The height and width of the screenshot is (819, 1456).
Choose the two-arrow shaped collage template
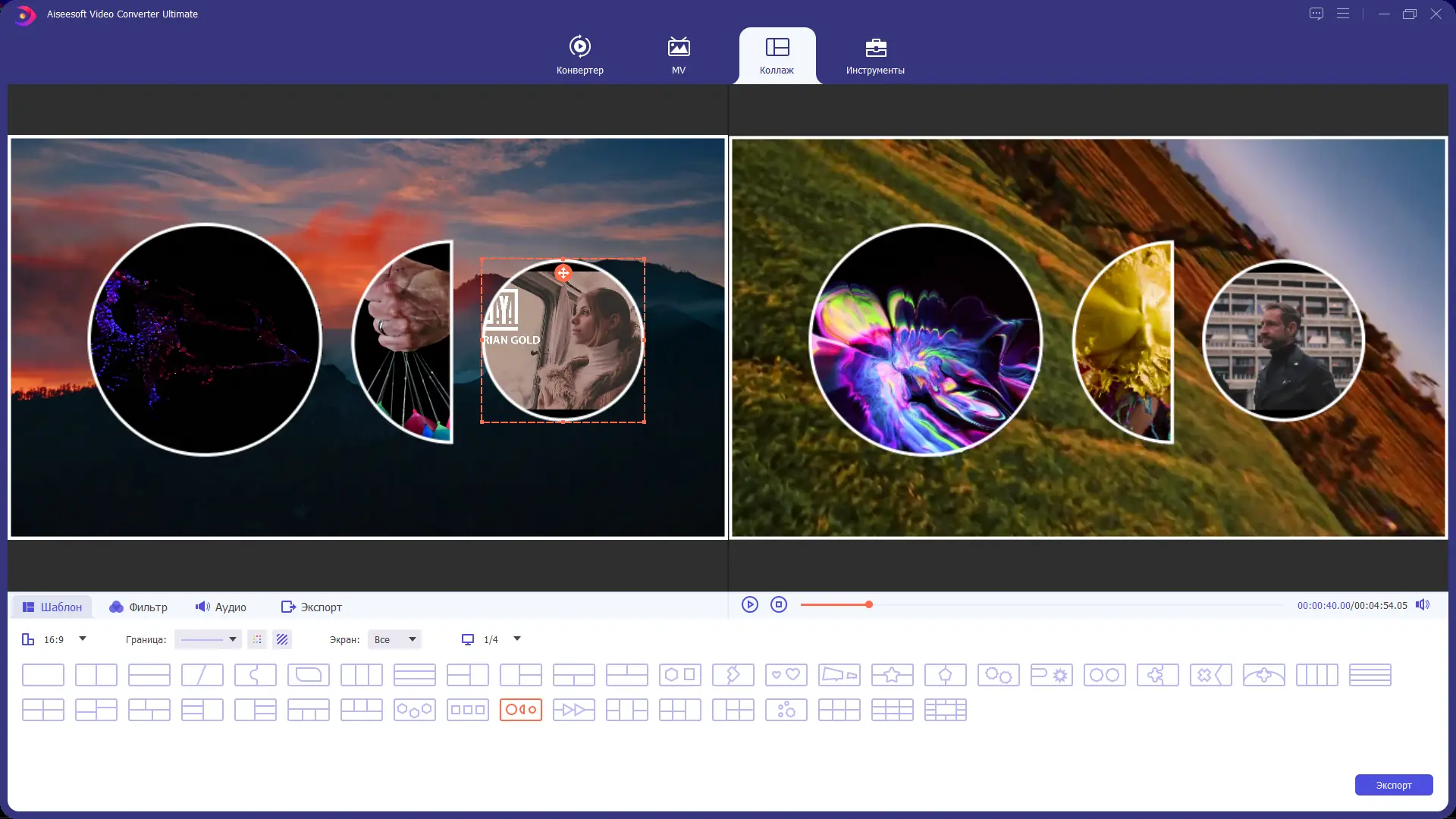coord(573,710)
